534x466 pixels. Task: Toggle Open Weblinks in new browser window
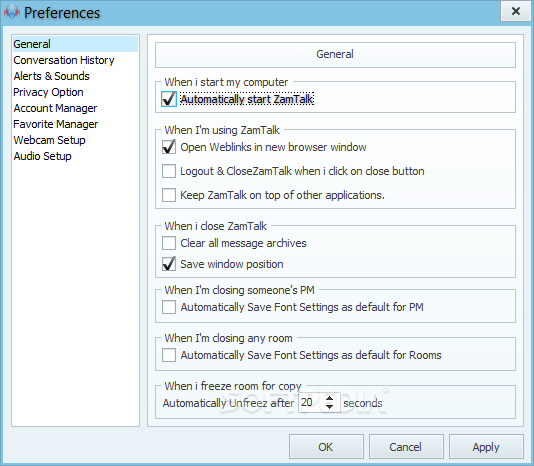(x=169, y=147)
